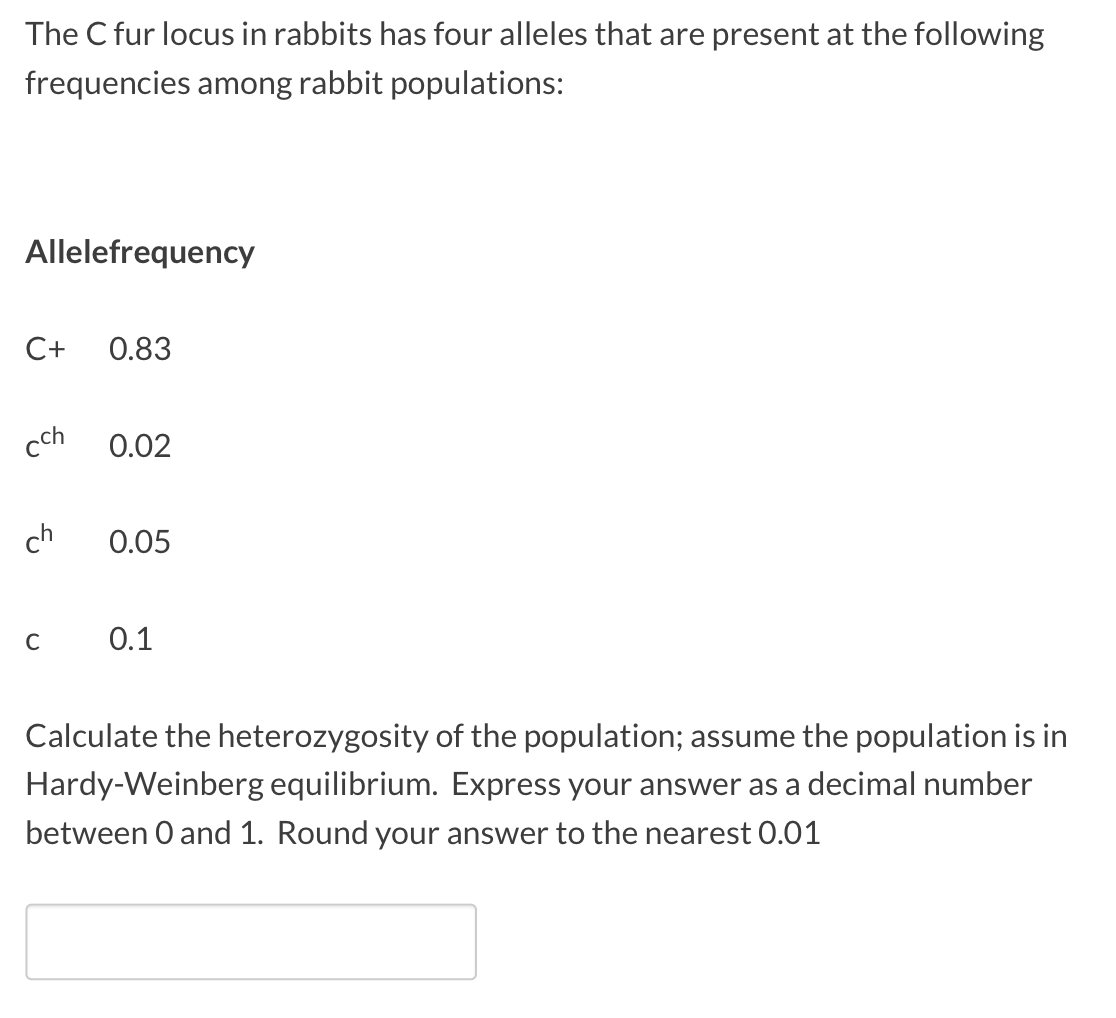Click the c allele label
This screenshot has width=1116, height=1018.
click(32, 640)
